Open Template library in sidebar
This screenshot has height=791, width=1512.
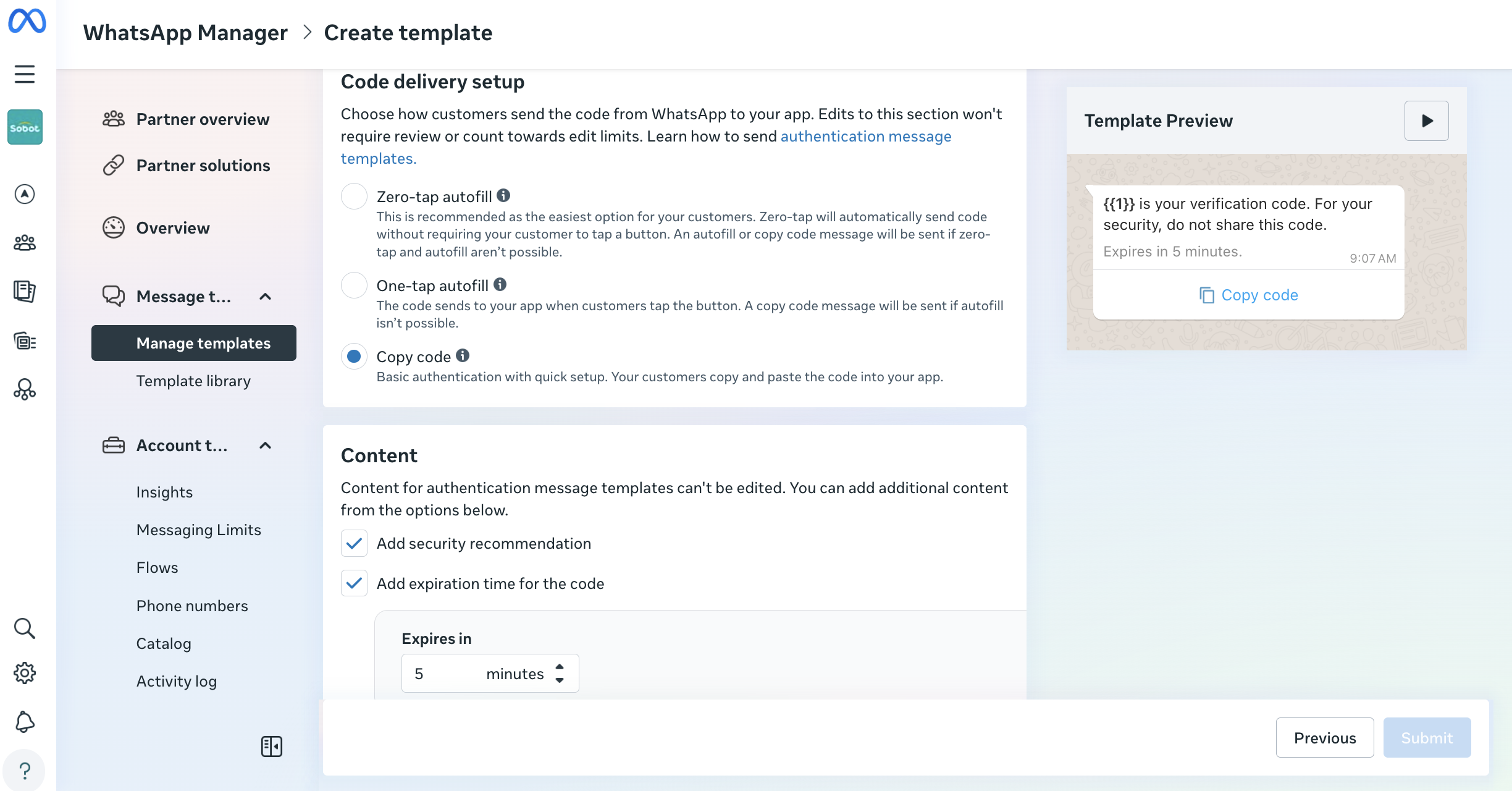tap(193, 381)
